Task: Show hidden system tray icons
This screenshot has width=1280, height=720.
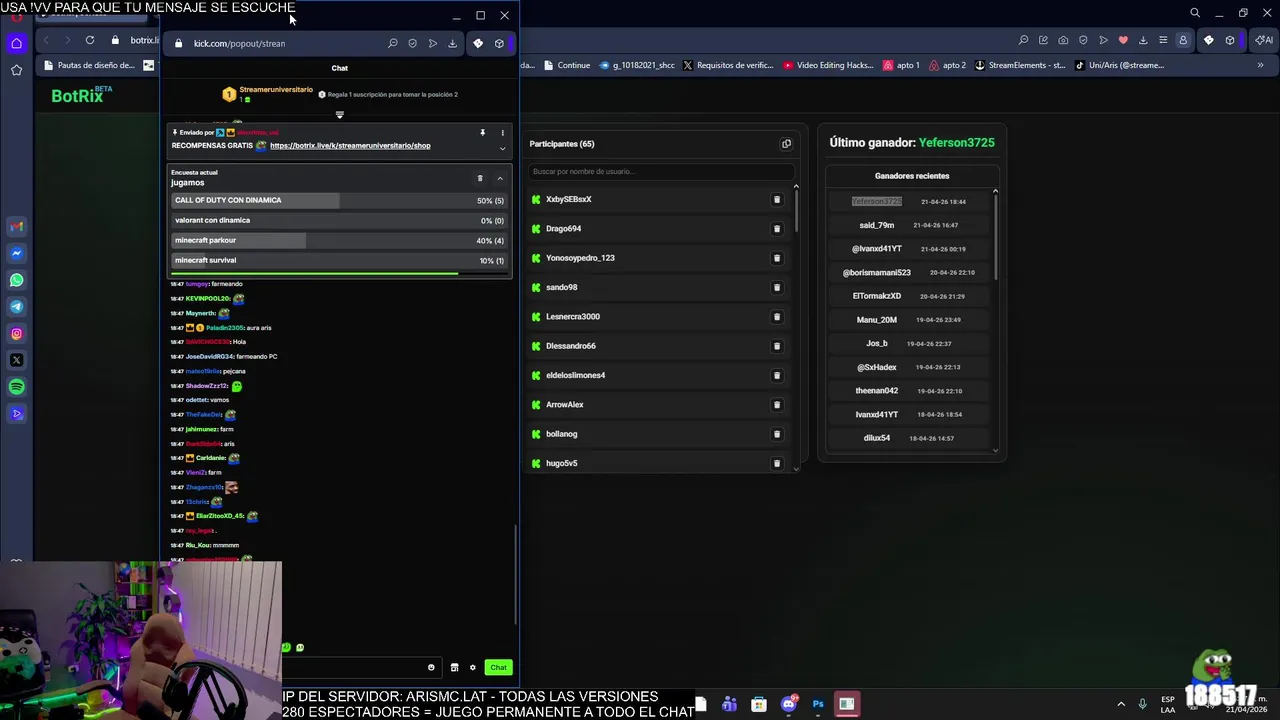Action: [x=1121, y=704]
